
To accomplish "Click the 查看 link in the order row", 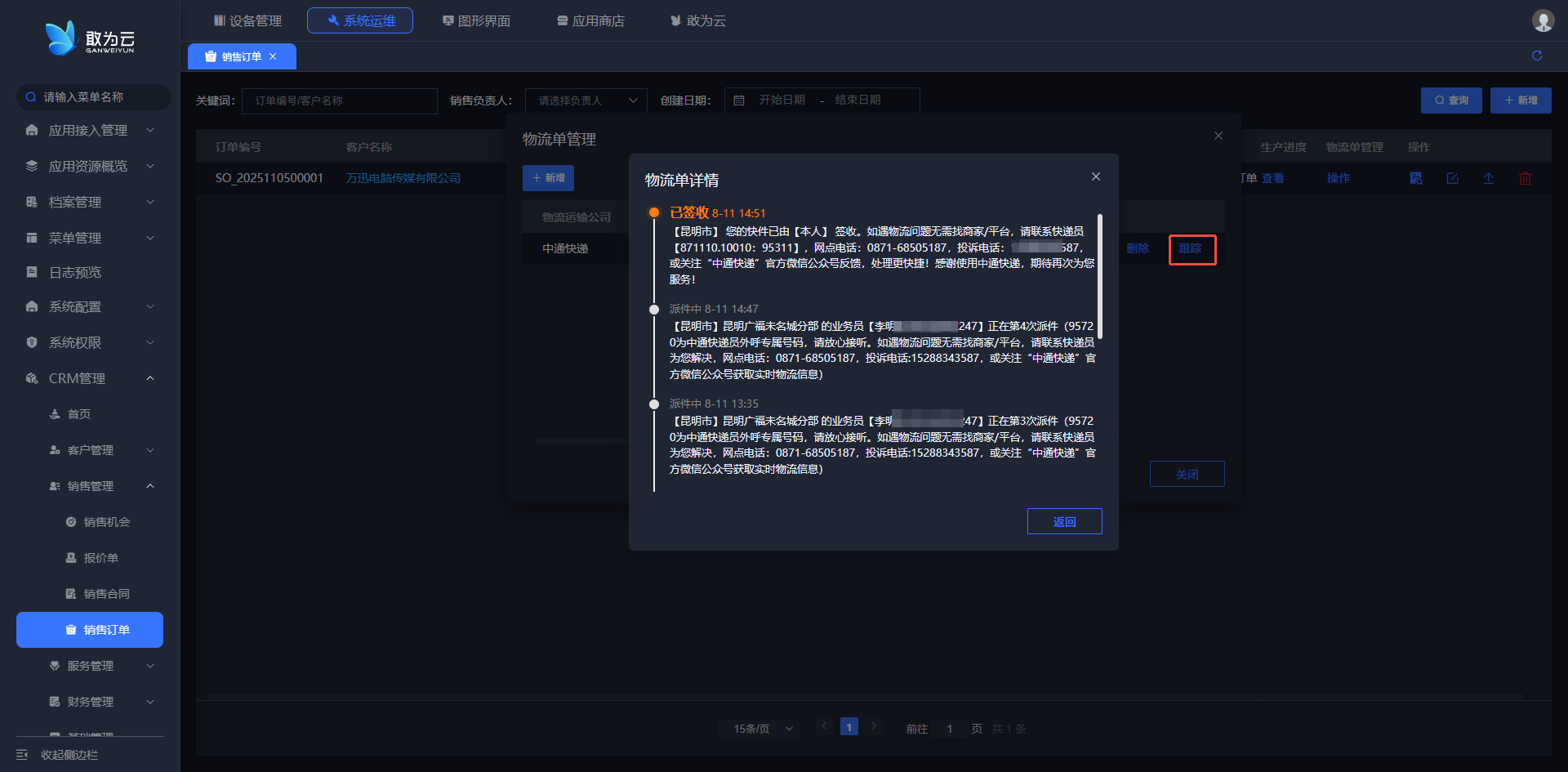I will pos(1272,178).
